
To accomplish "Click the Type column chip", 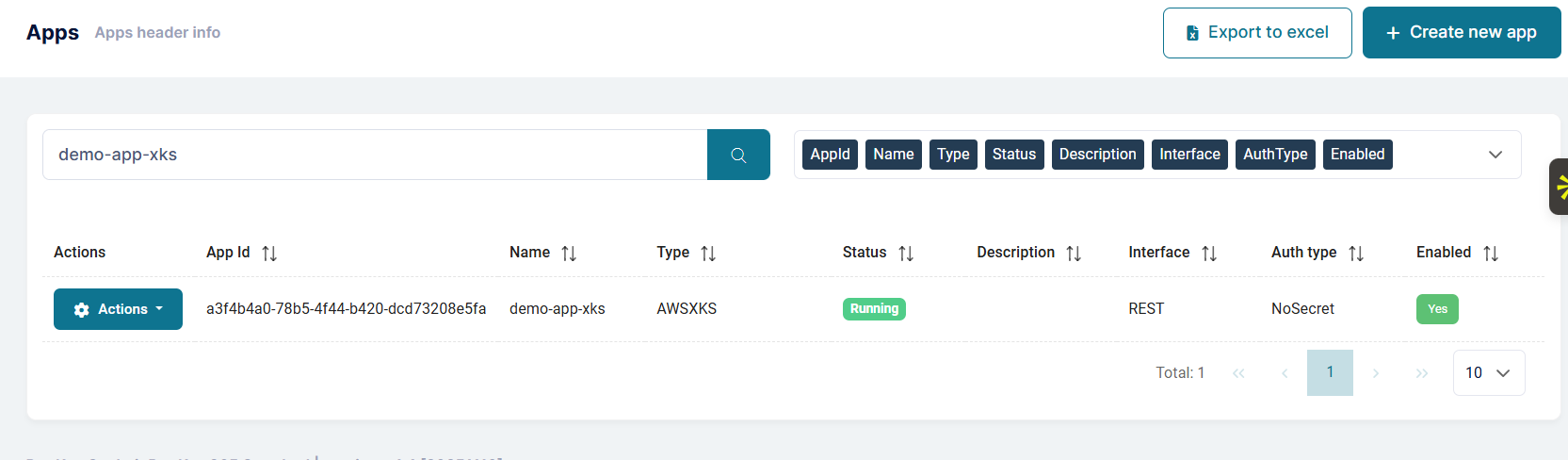I will point(953,155).
